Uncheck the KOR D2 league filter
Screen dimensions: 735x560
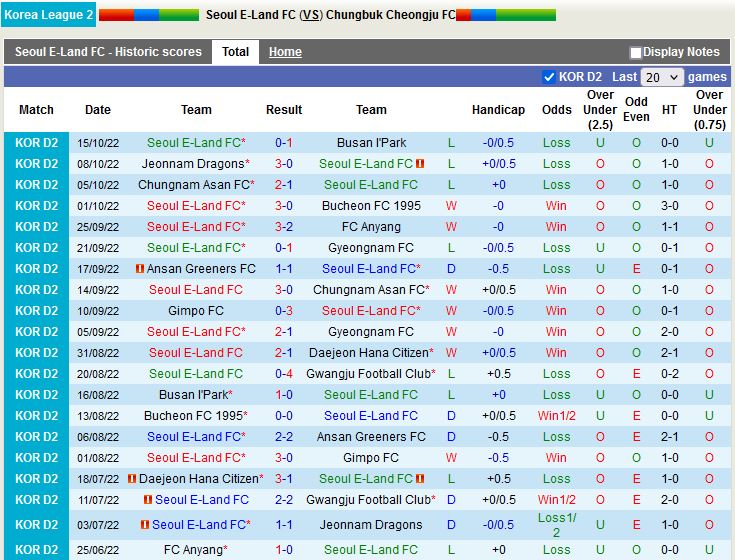548,77
